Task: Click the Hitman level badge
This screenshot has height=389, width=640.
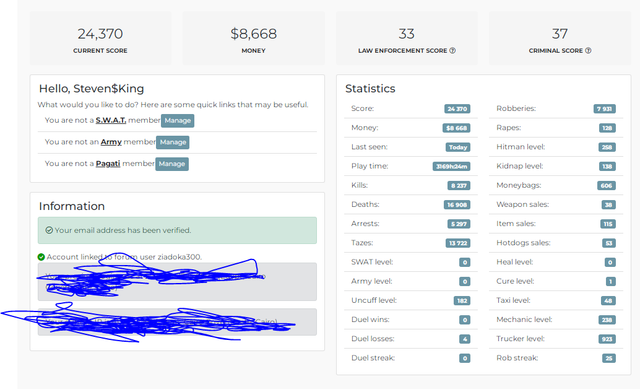Action: [x=607, y=147]
